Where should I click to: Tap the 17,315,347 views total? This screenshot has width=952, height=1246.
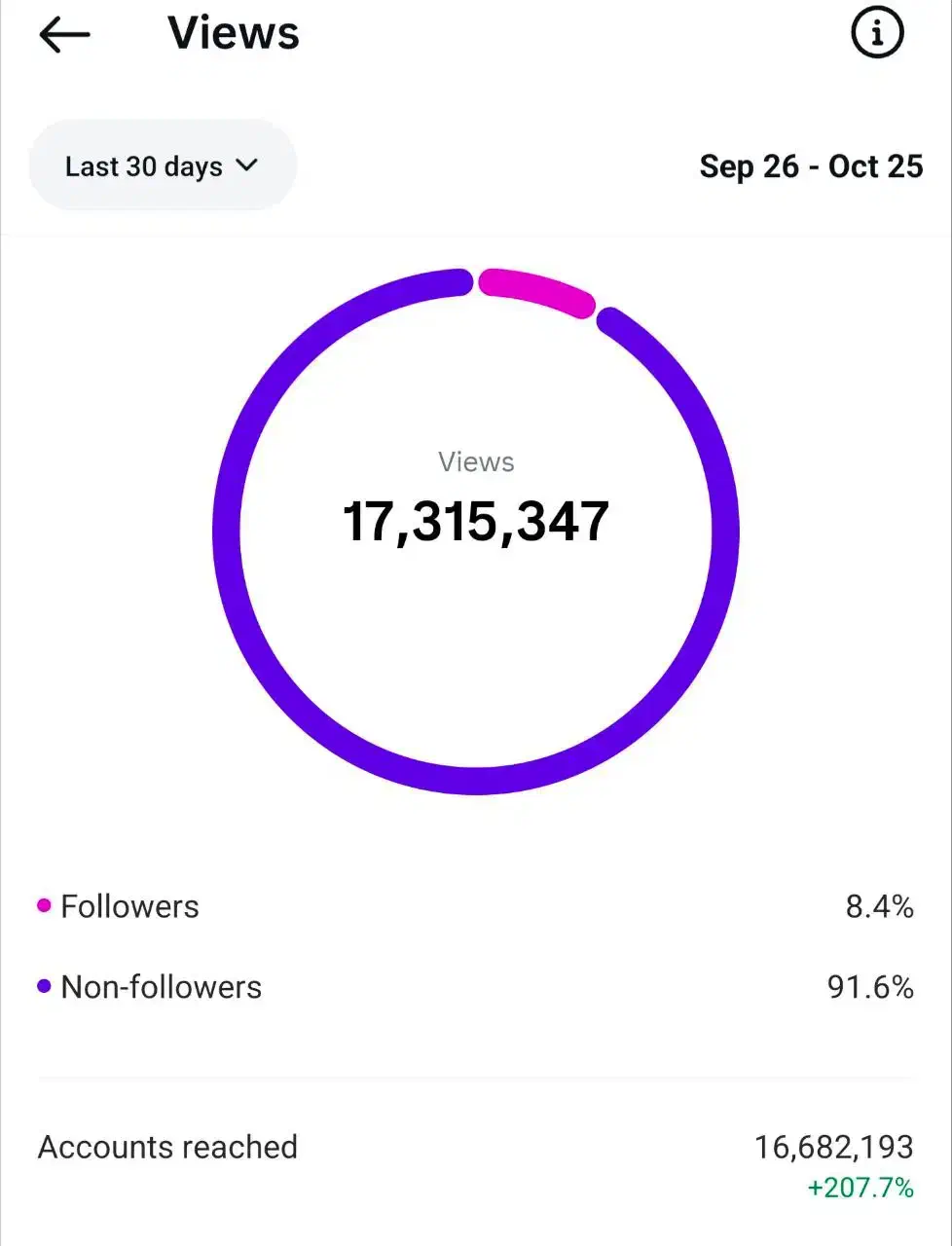tap(475, 521)
